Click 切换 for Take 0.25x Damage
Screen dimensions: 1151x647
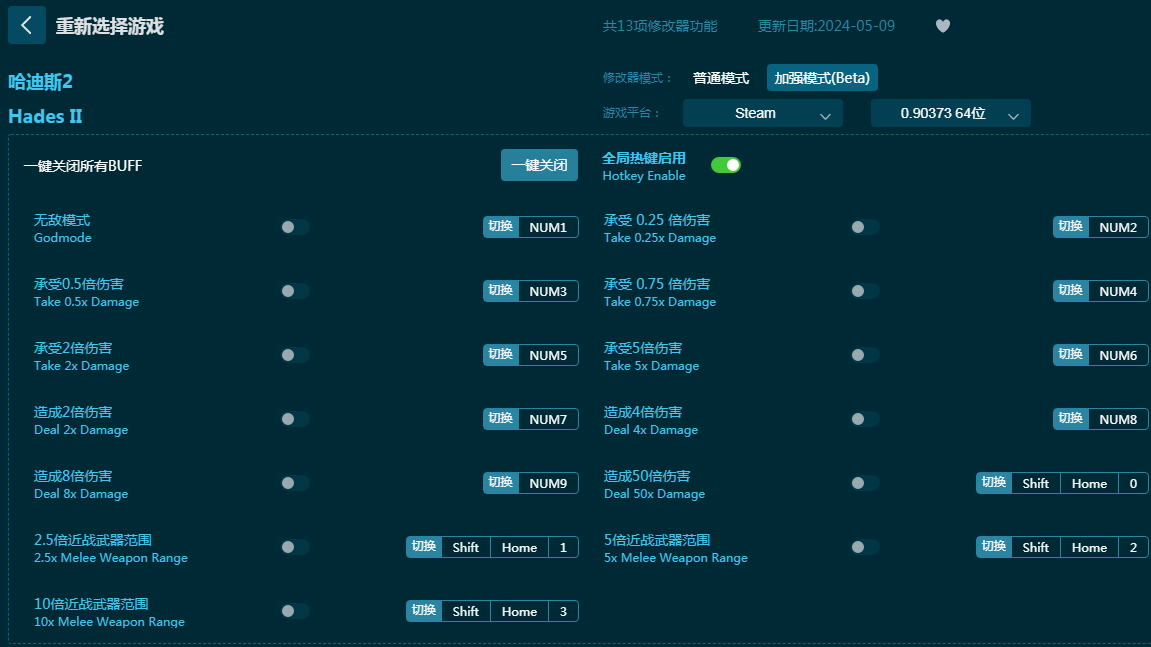(1070, 227)
